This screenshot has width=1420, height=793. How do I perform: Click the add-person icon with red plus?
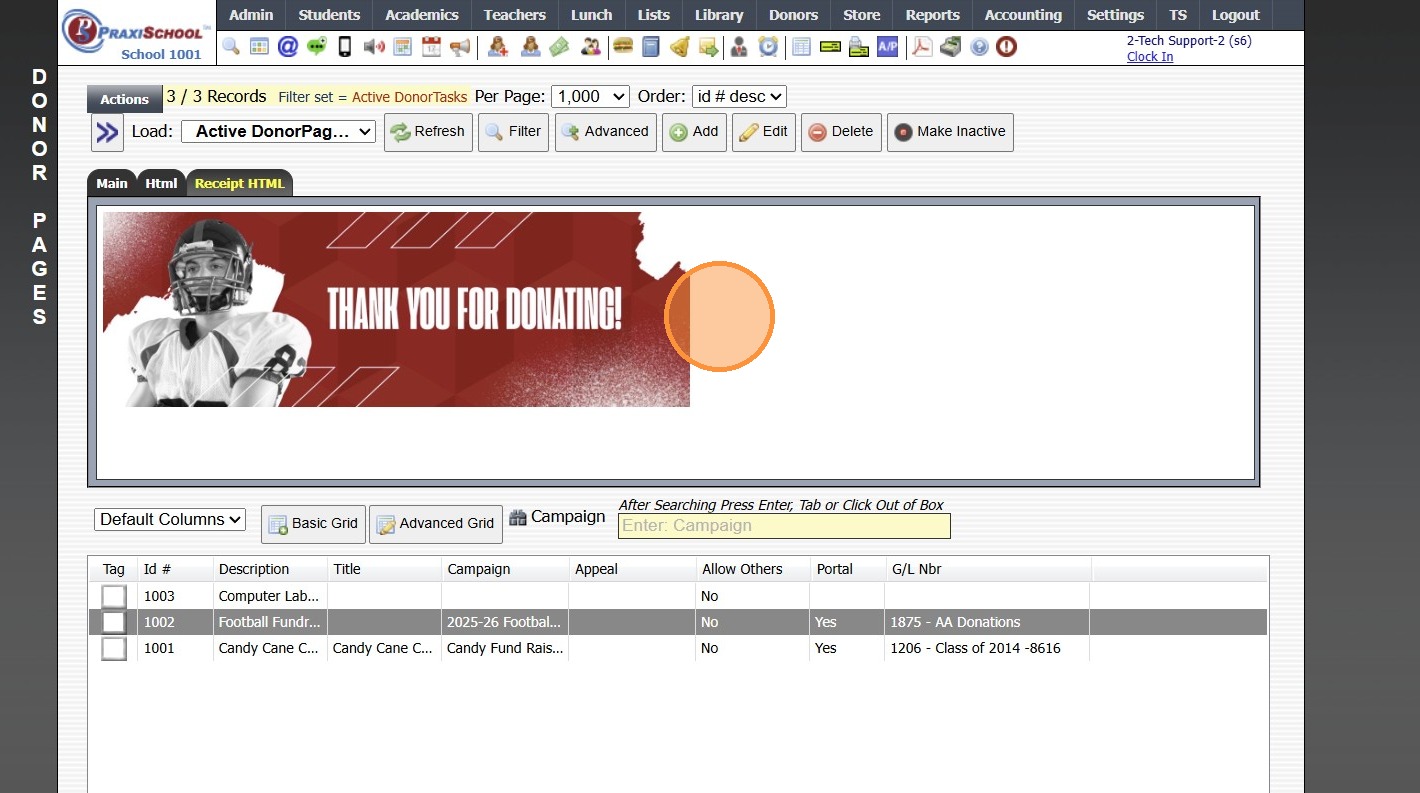[498, 46]
